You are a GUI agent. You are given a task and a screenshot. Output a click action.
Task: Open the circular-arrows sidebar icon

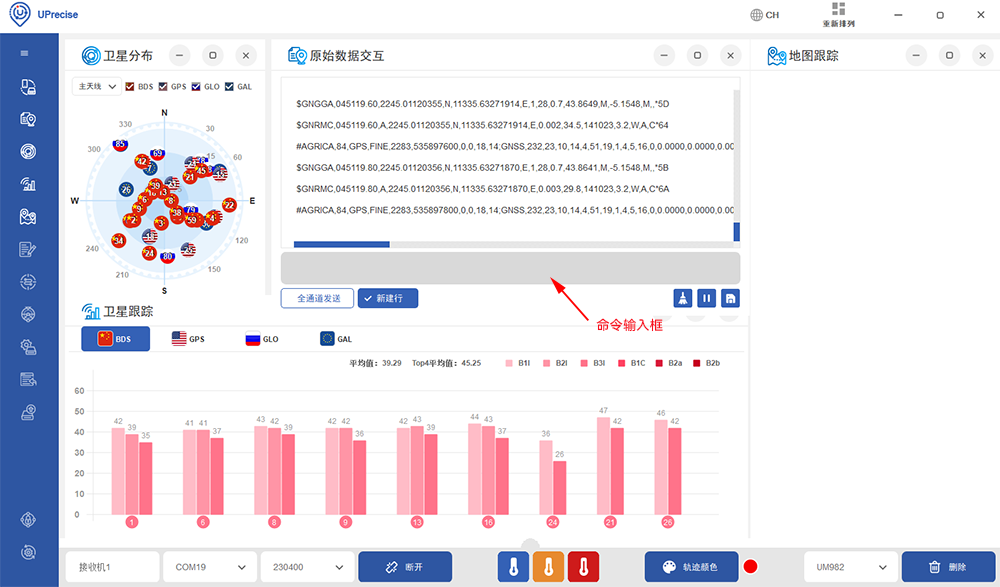click(27, 282)
